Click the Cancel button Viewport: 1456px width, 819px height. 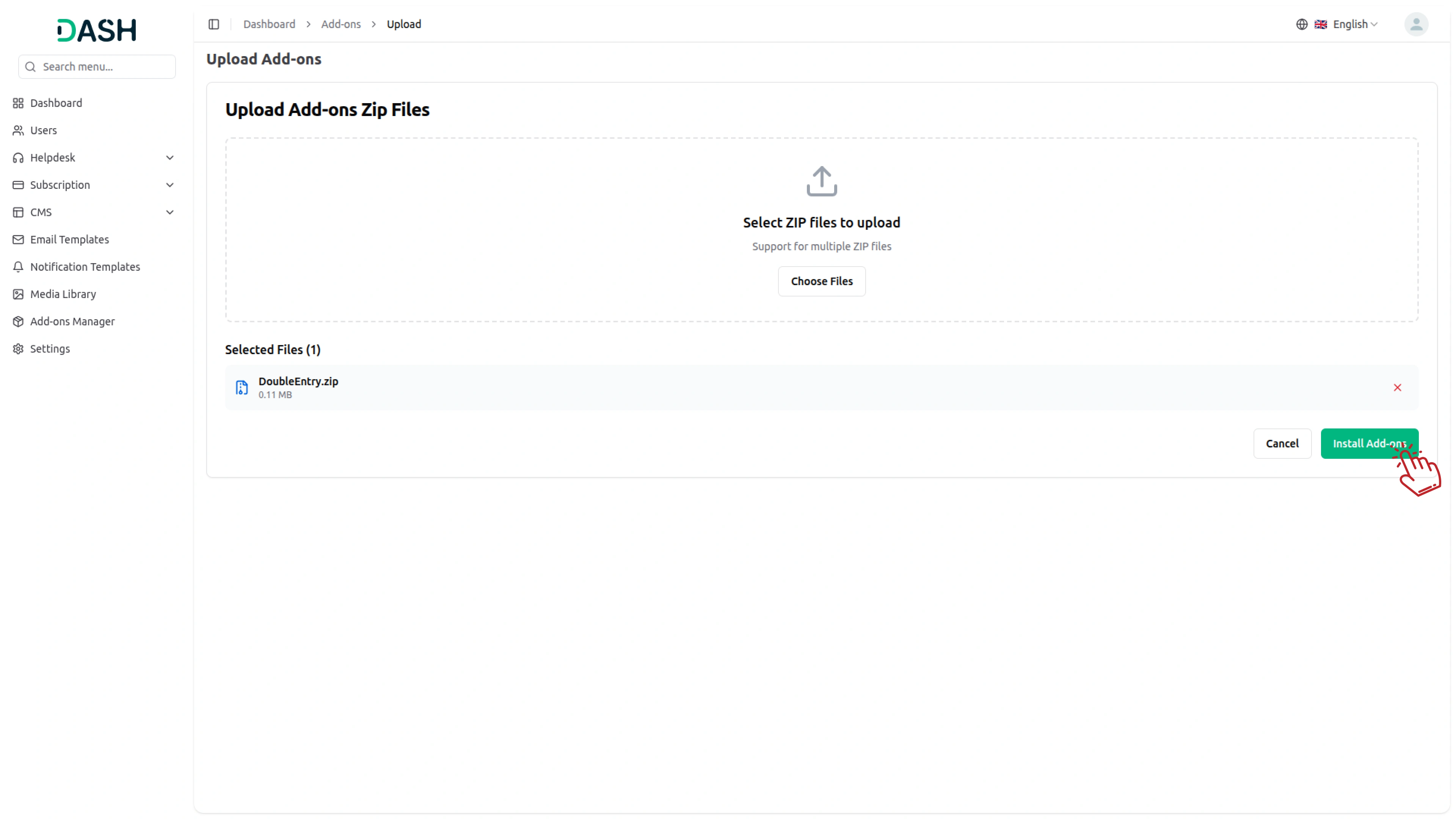[1282, 444]
